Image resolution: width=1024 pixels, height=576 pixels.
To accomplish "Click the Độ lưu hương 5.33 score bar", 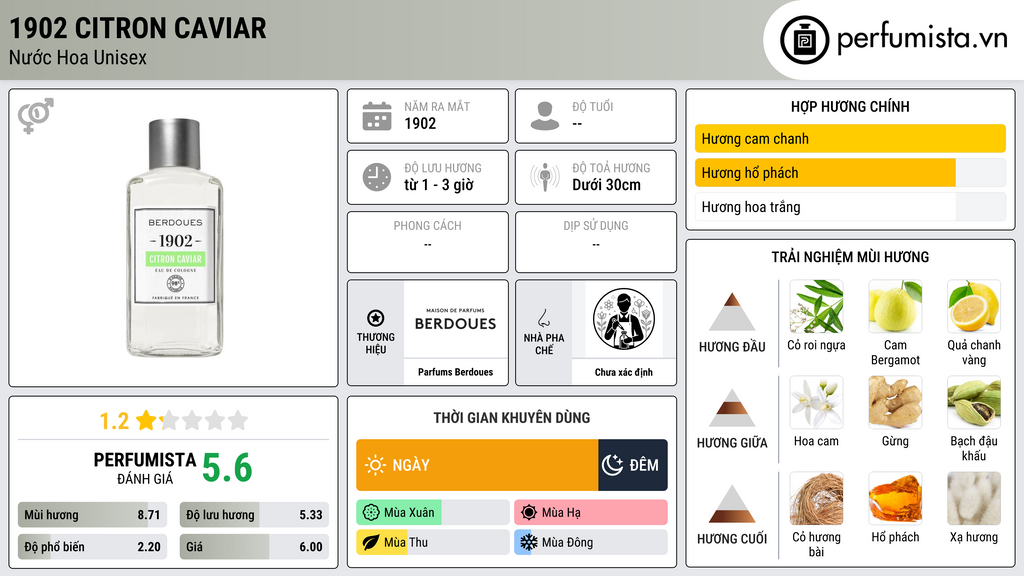I will pyautogui.click(x=254, y=515).
